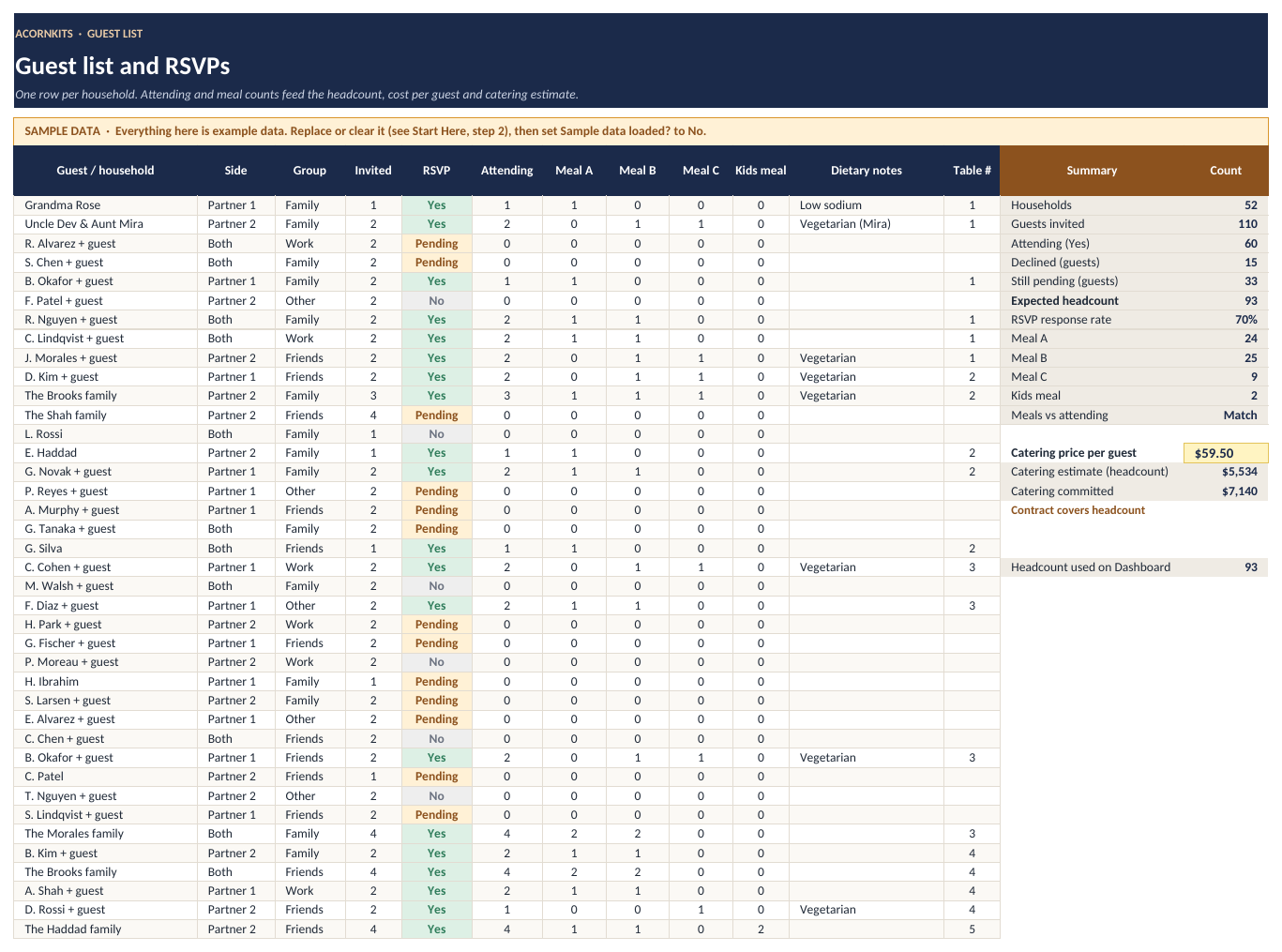1282x952 pixels.
Task: Select Table # cell for The Haddad family
Action: coord(972,929)
